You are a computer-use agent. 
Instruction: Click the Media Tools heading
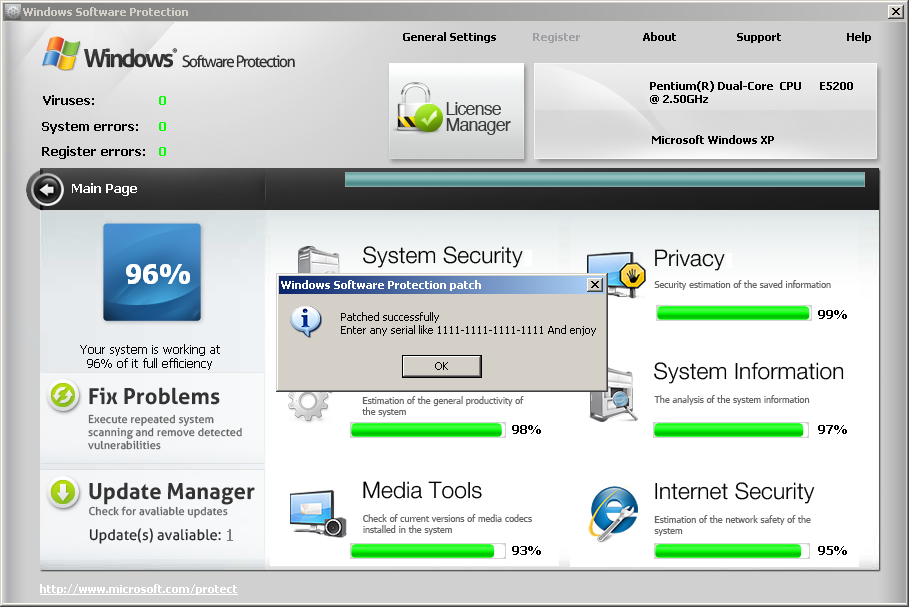(x=421, y=491)
